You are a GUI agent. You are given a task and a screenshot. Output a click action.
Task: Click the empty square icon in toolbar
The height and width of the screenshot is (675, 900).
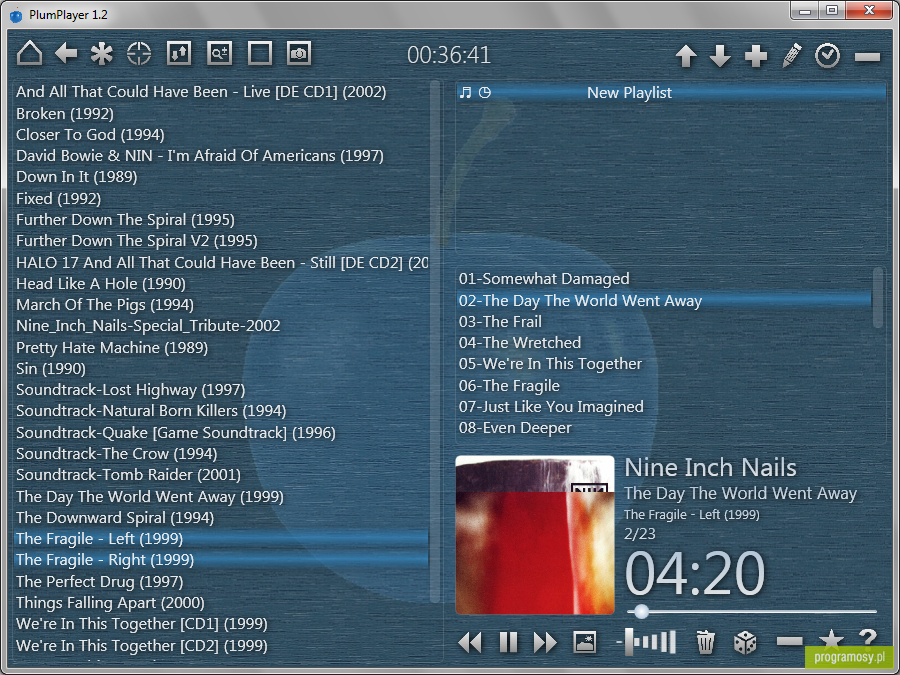[x=259, y=53]
